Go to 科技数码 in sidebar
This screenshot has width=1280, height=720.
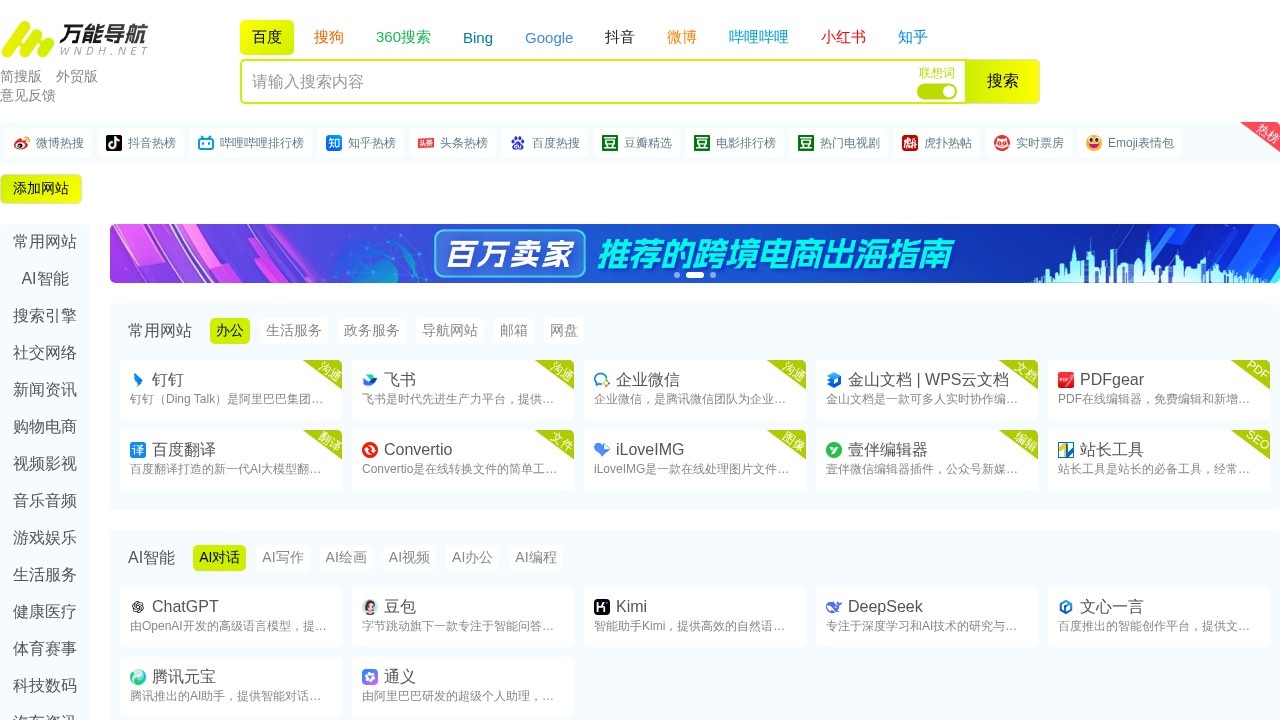pyautogui.click(x=45, y=686)
